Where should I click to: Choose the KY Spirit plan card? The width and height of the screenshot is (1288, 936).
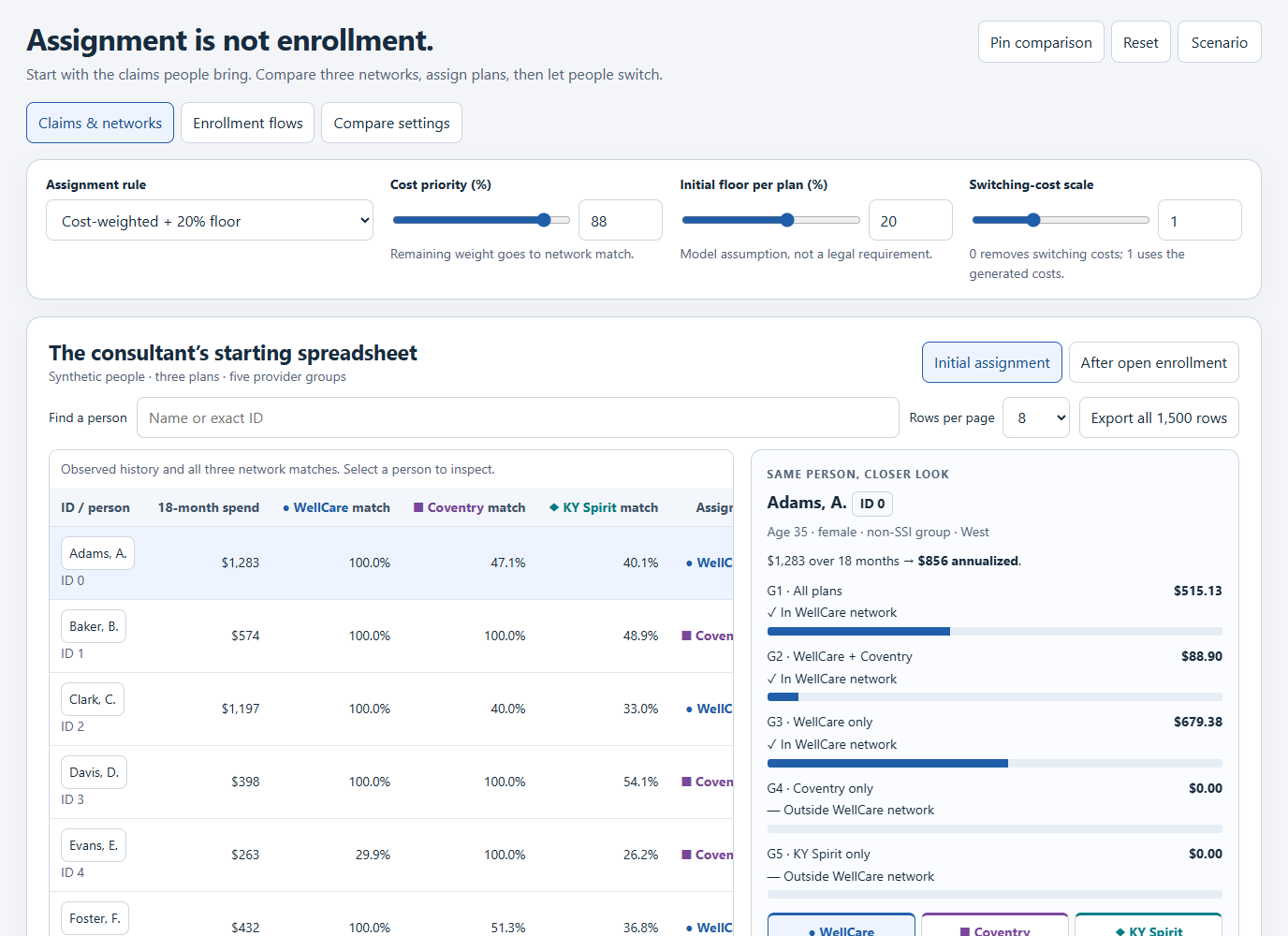(x=1149, y=926)
